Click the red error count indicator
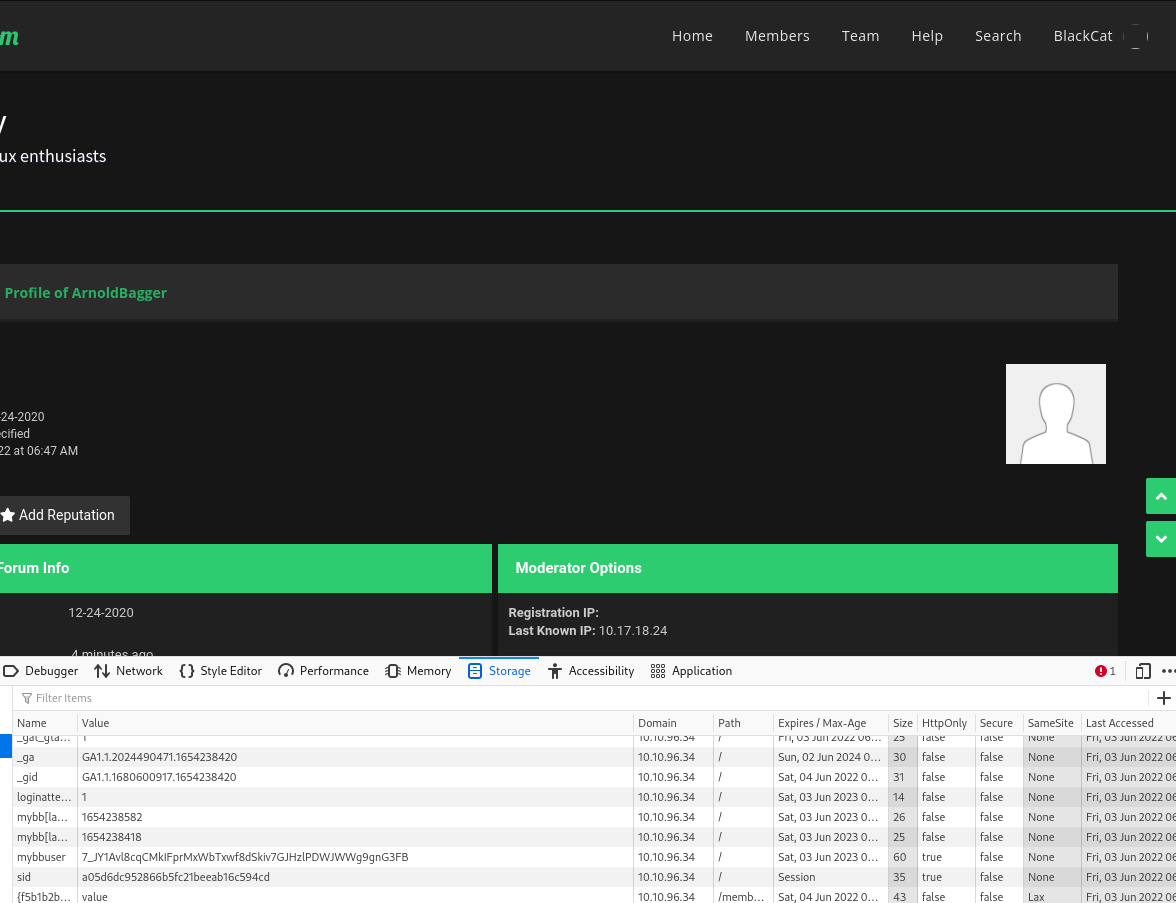 click(x=1105, y=671)
